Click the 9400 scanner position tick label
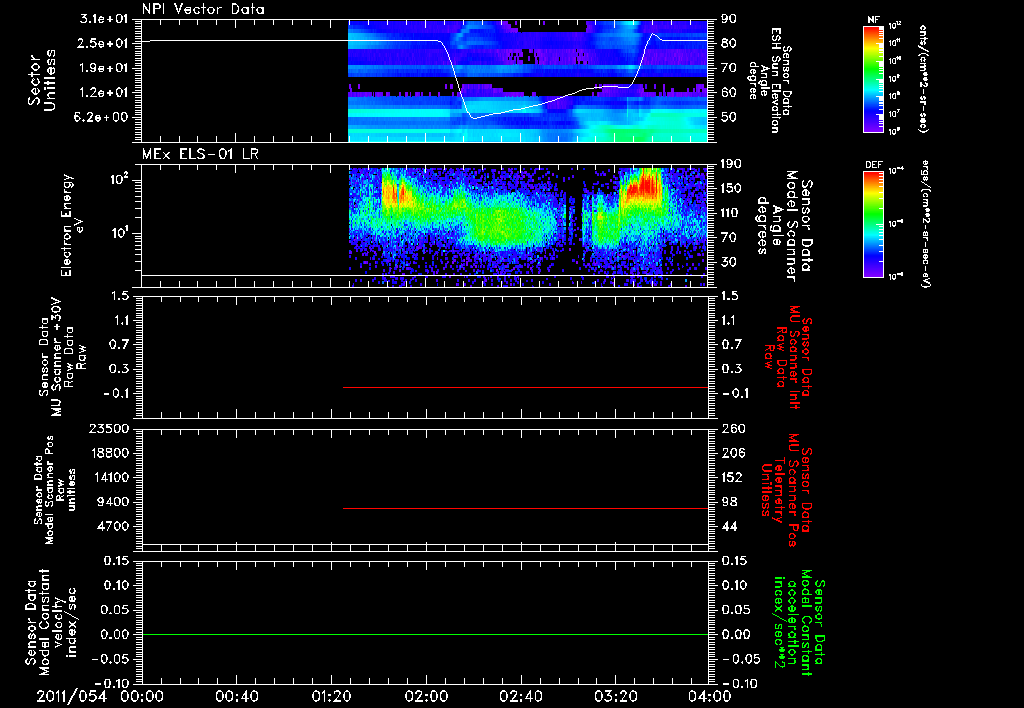1024x708 pixels. tap(114, 502)
